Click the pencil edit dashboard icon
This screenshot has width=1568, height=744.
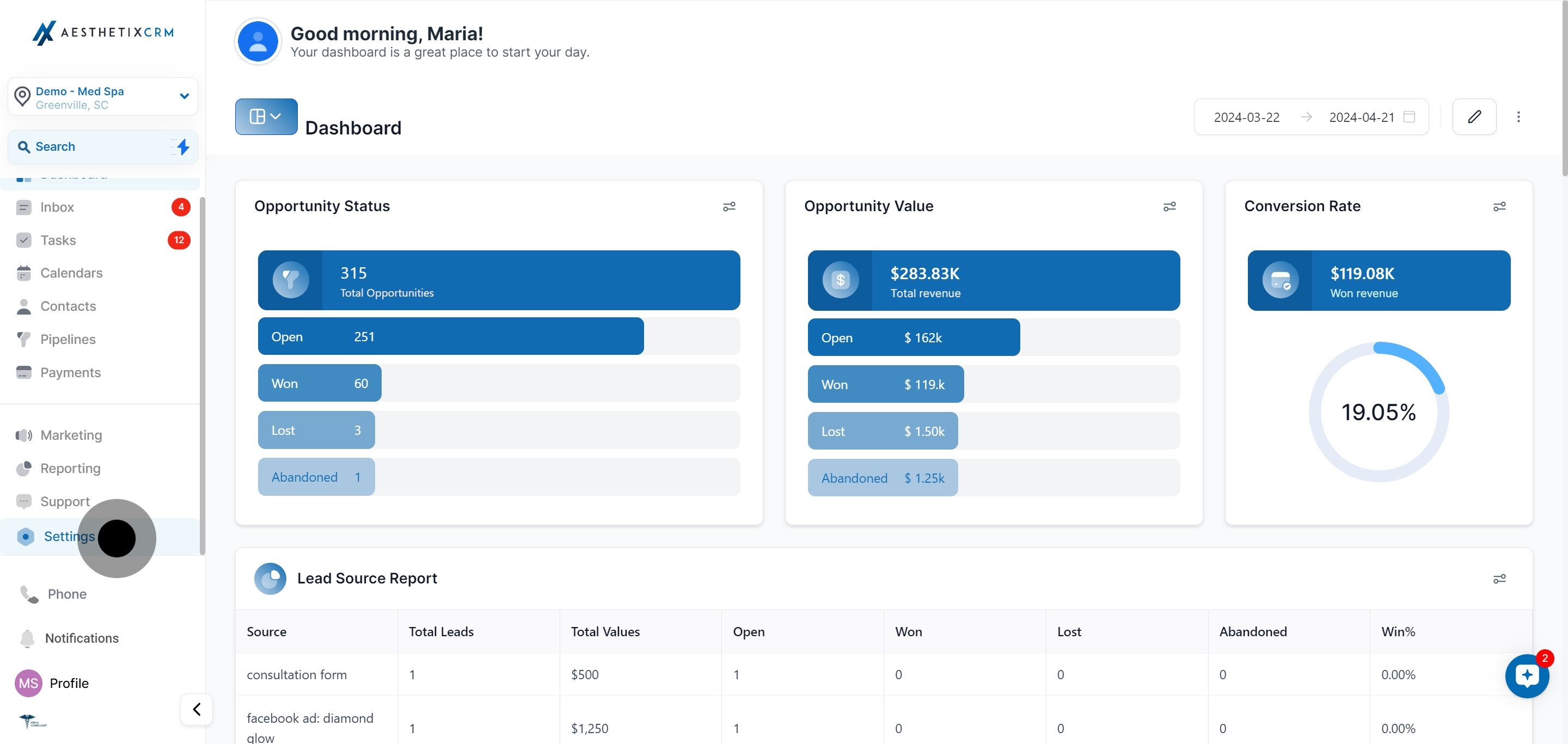pos(1474,117)
